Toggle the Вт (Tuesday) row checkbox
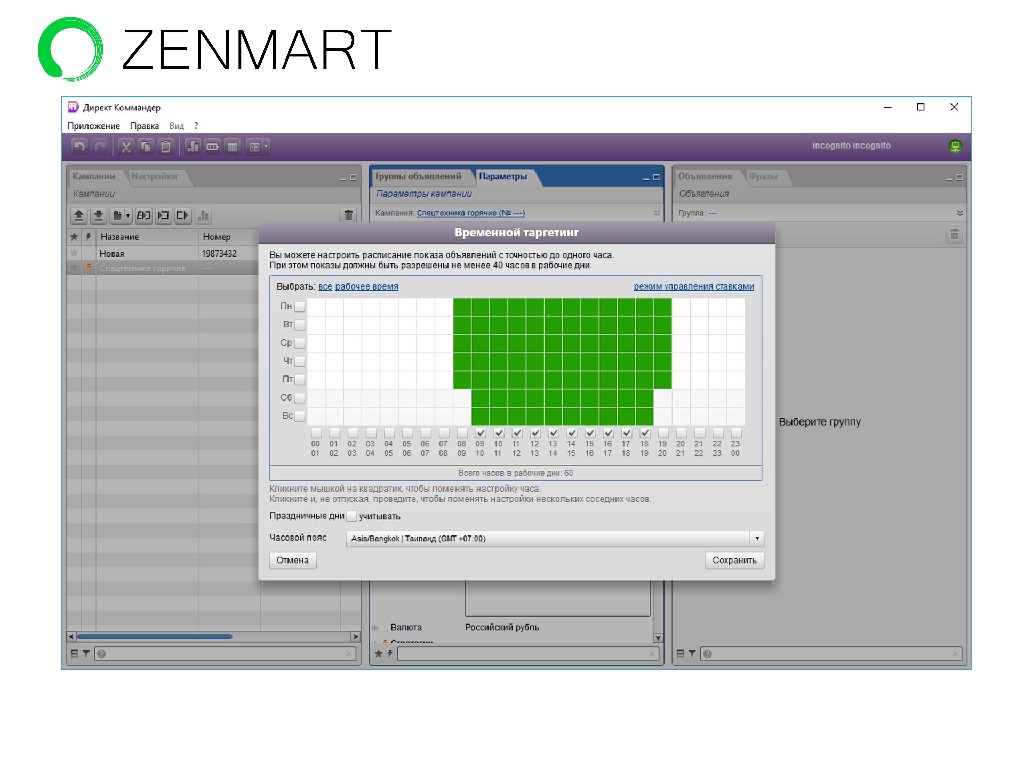The image size is (1024, 768). tap(300, 325)
